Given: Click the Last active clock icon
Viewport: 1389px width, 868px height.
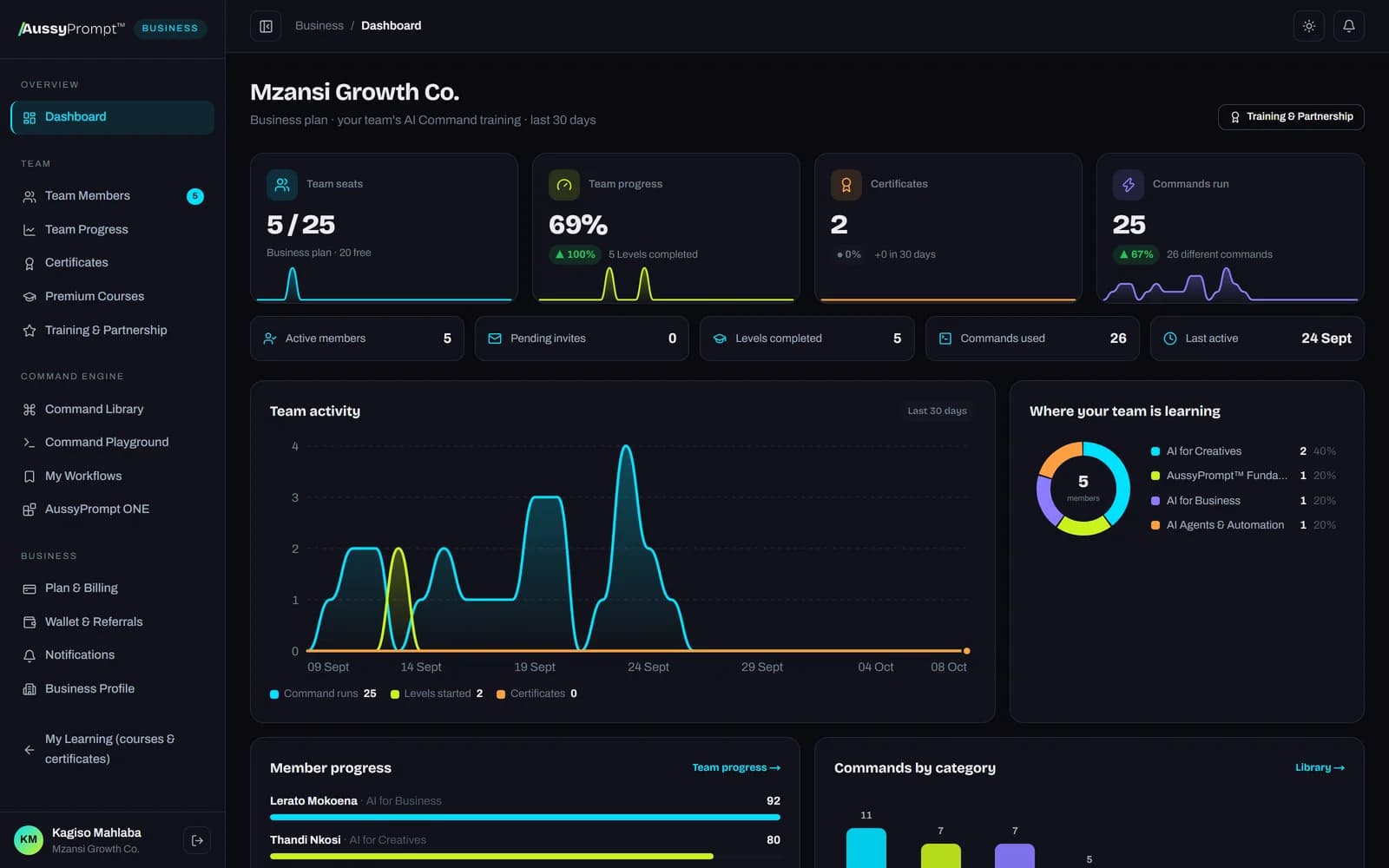Looking at the screenshot, I should pyautogui.click(x=1170, y=339).
